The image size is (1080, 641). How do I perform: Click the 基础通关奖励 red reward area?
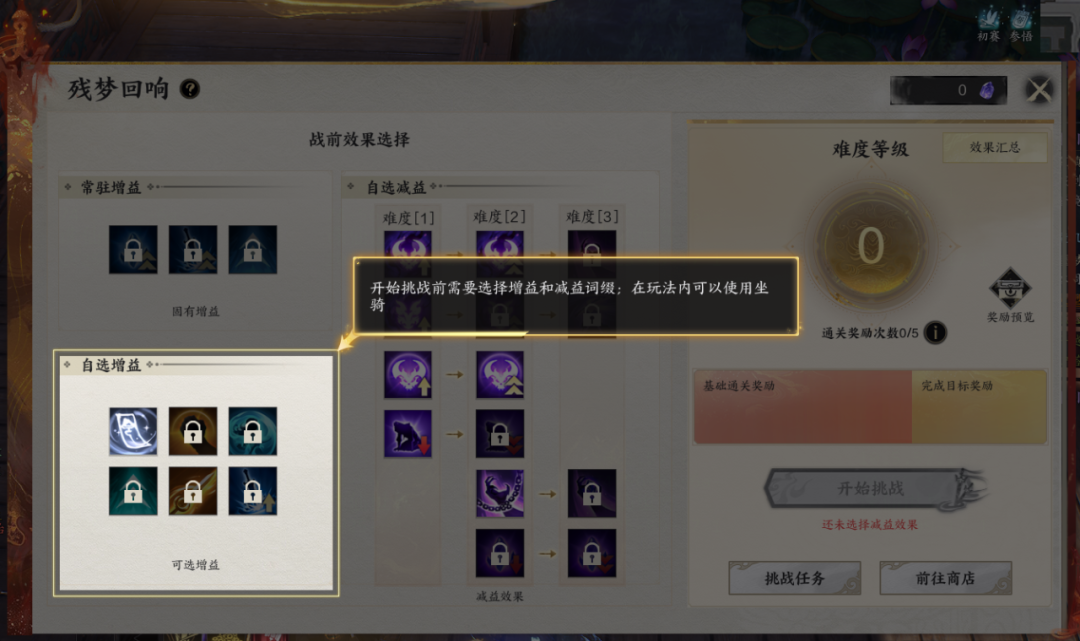(802, 406)
